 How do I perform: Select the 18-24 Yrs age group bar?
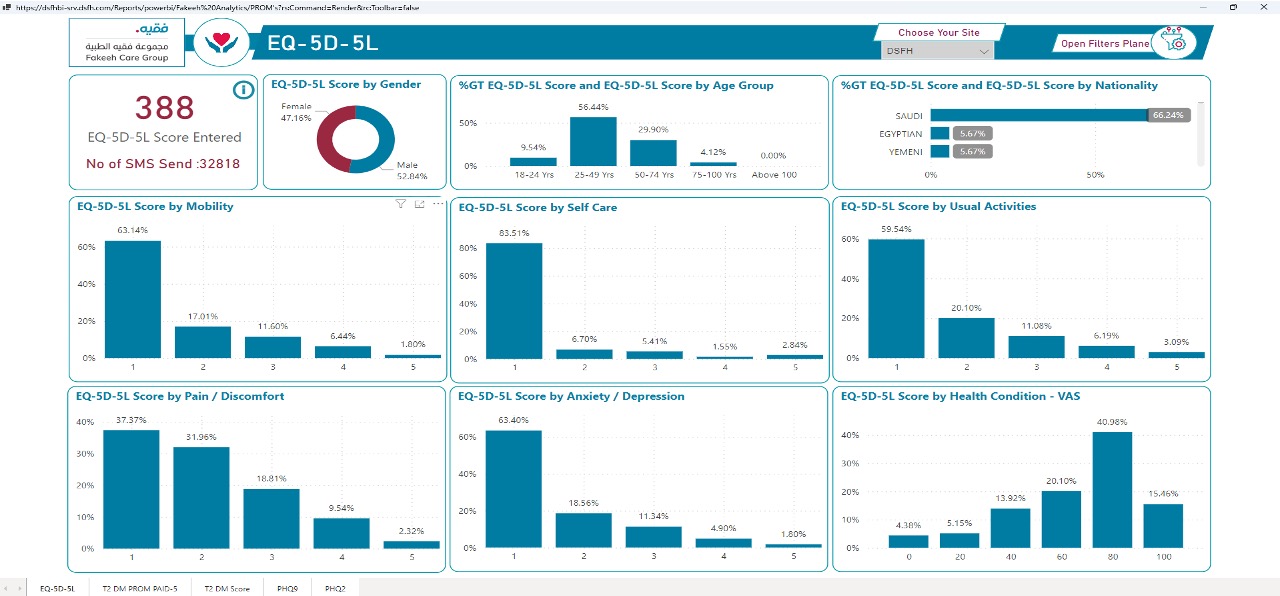tap(533, 161)
